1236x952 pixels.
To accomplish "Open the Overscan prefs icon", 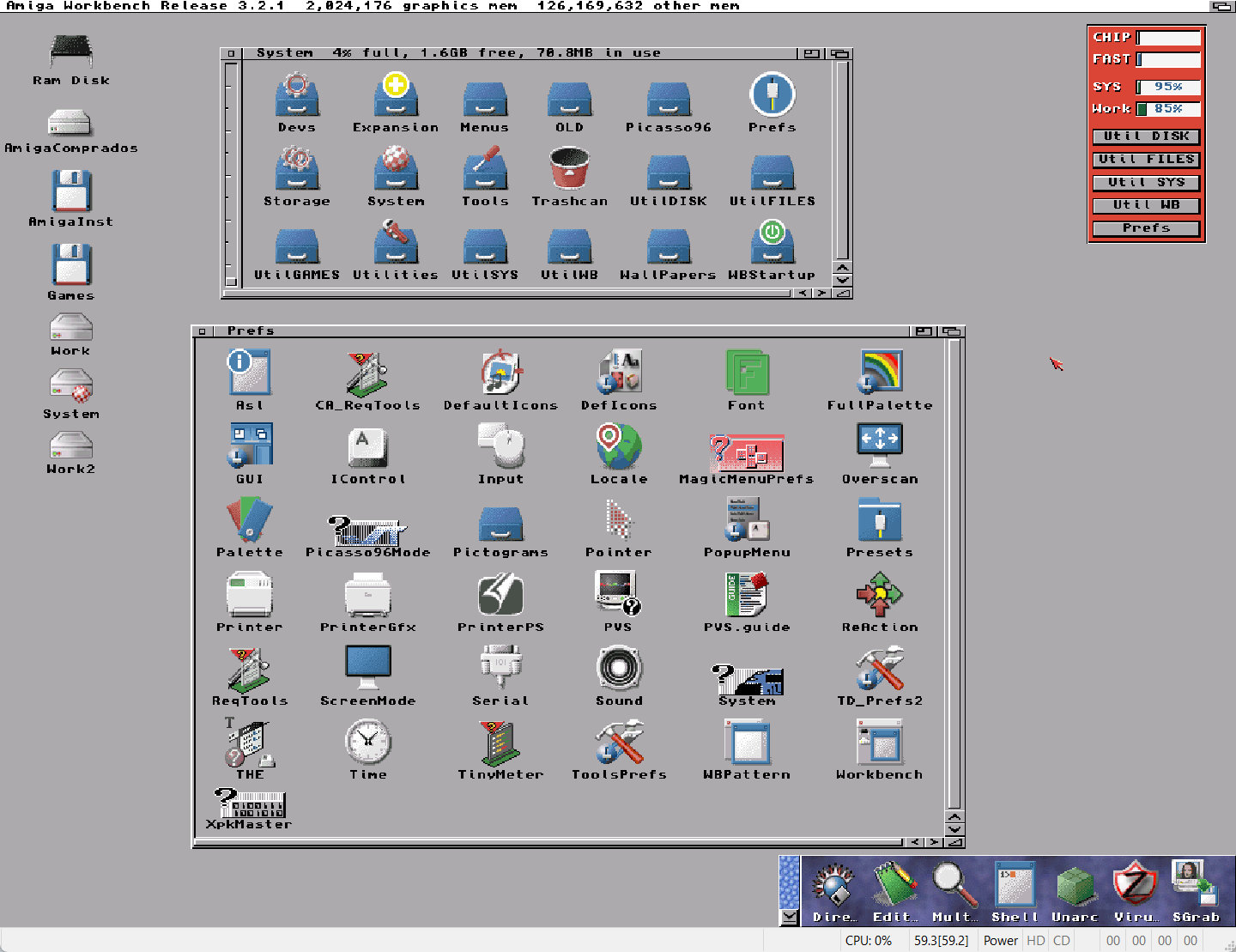I will pyautogui.click(x=880, y=446).
